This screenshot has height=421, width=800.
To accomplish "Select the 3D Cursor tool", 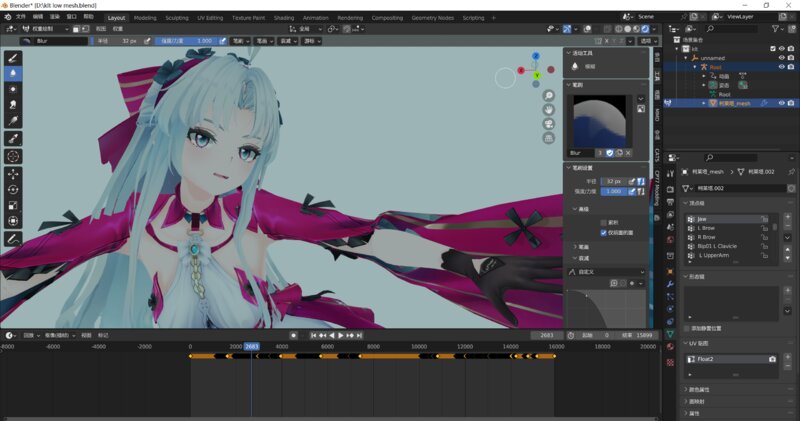I will coord(13,156).
